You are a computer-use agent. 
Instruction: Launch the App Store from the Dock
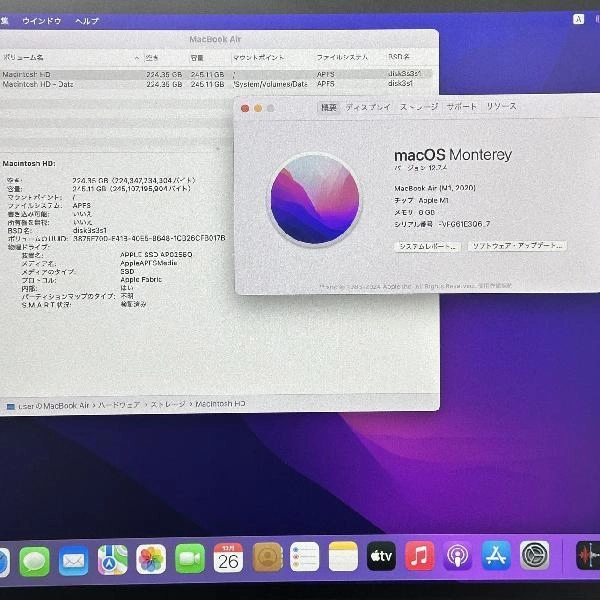pos(496,555)
